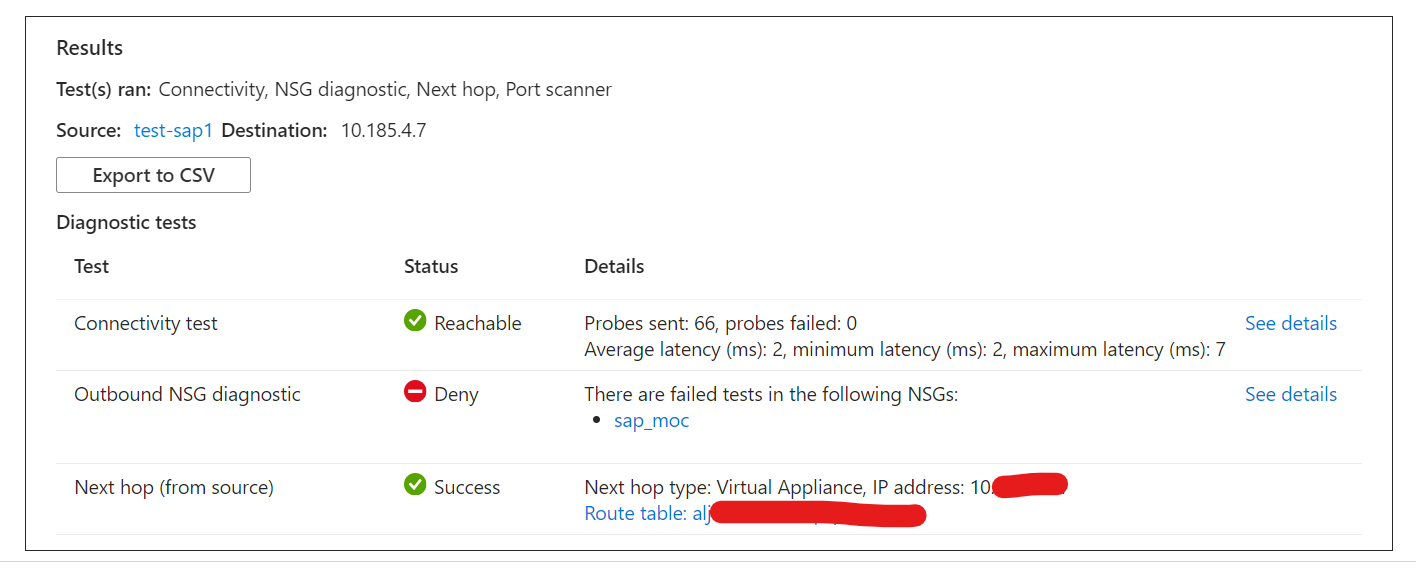Open the sap_moc NSG link
This screenshot has width=1416, height=583.
click(652, 420)
